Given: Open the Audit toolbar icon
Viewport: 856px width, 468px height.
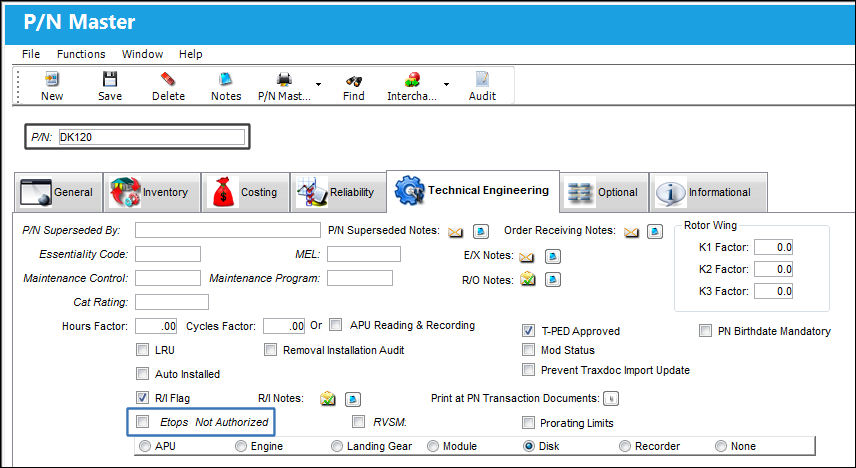Looking at the screenshot, I should 482,79.
